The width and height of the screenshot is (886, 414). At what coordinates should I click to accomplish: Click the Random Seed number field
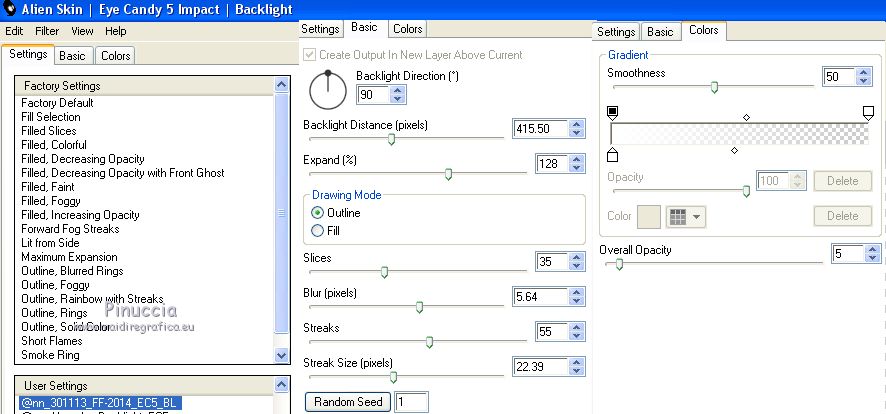(411, 402)
